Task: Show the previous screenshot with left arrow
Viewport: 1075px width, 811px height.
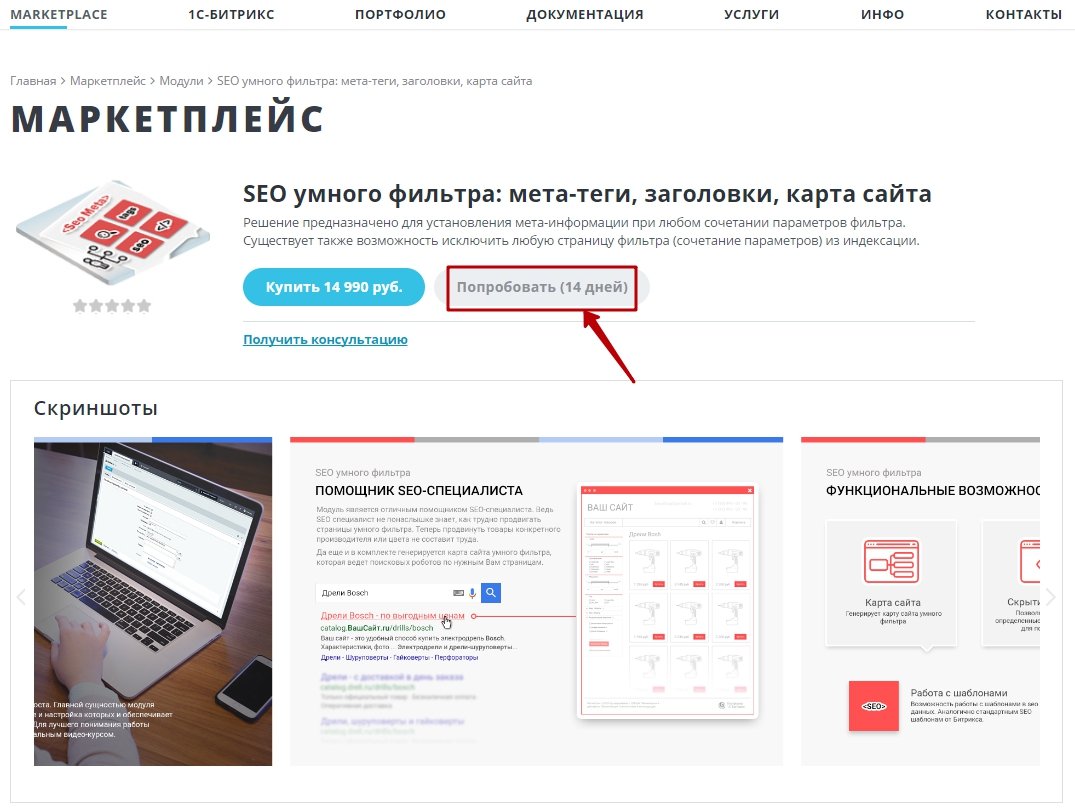Action: point(21,597)
